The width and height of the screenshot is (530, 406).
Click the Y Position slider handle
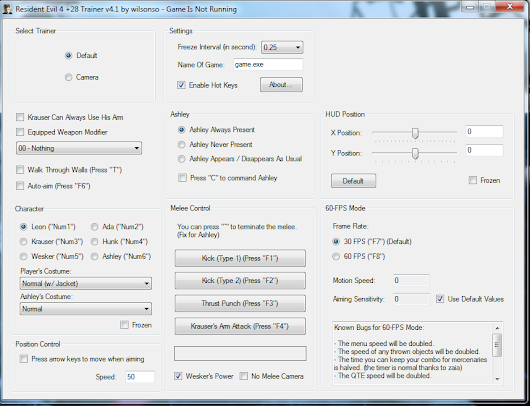[x=415, y=153]
